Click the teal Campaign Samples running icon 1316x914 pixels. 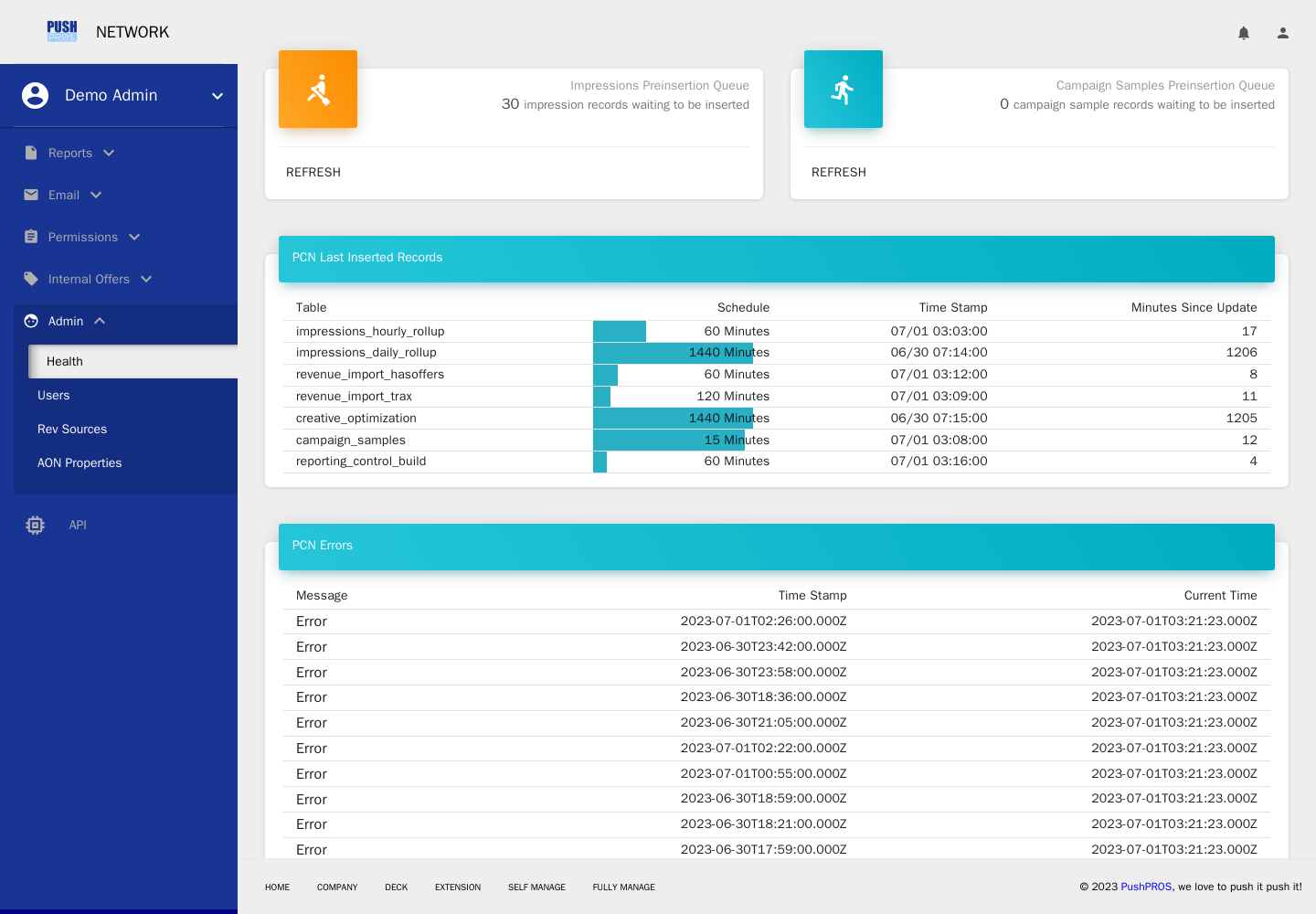[x=844, y=89]
